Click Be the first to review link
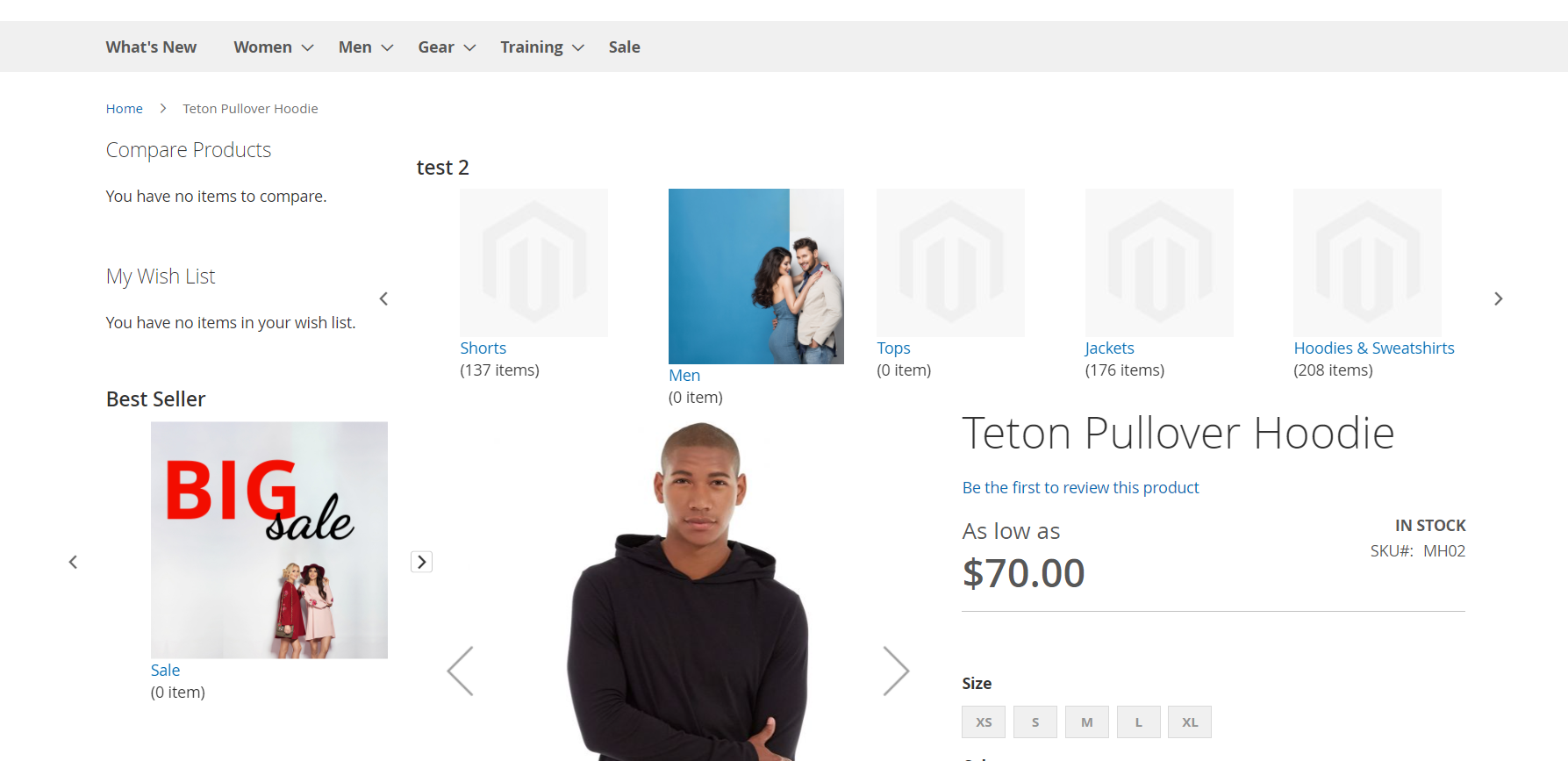Viewport: 1568px width, 761px height. (1080, 487)
